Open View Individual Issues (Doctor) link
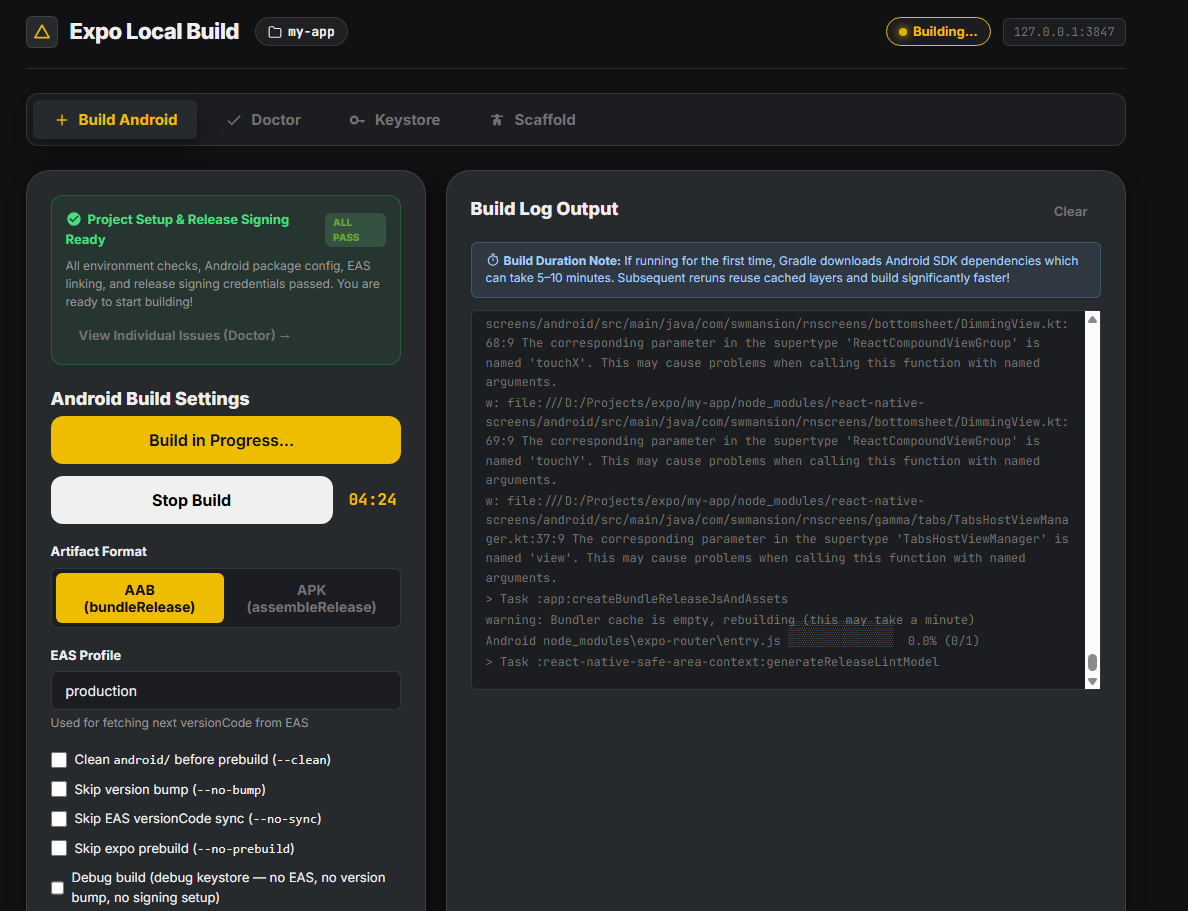The width and height of the screenshot is (1188, 911). coord(184,335)
